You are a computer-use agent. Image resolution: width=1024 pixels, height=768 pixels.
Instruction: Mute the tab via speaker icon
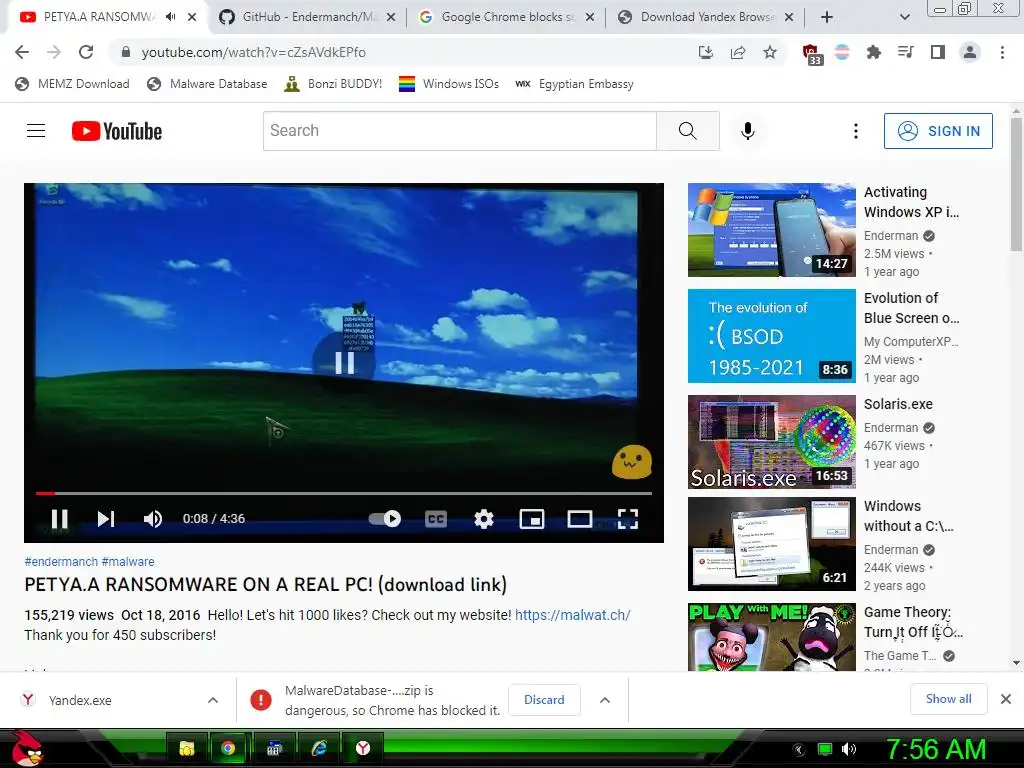coord(170,17)
